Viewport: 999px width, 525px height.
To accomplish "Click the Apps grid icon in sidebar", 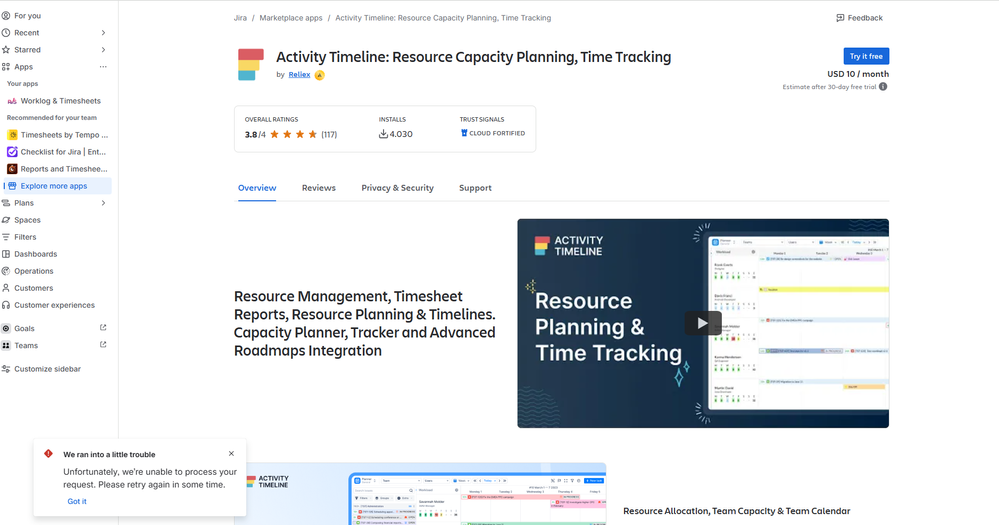I will click(x=6, y=67).
